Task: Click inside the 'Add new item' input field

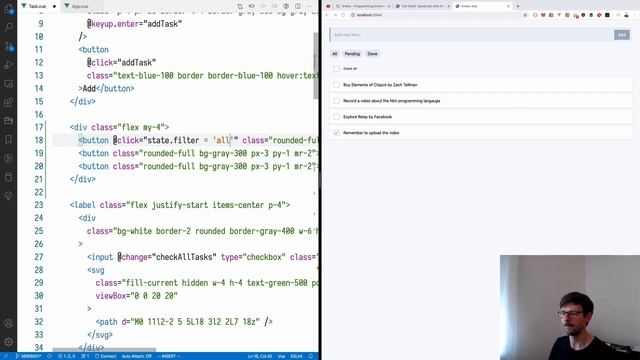Action: 471,35
